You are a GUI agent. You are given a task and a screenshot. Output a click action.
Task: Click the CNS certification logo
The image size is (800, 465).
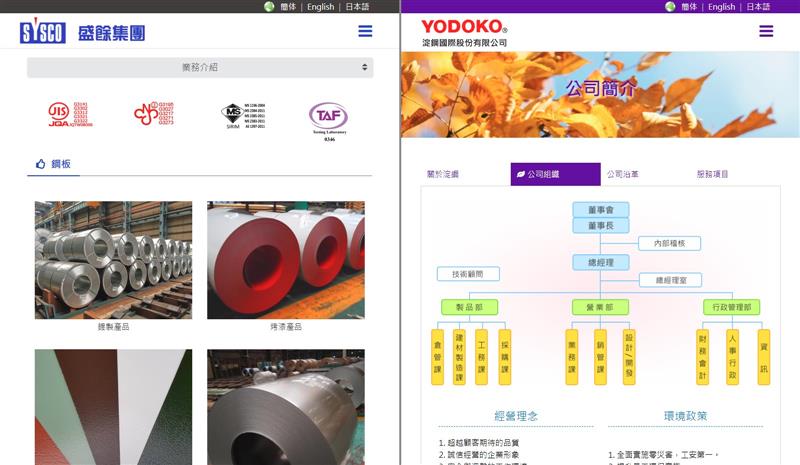coord(154,113)
